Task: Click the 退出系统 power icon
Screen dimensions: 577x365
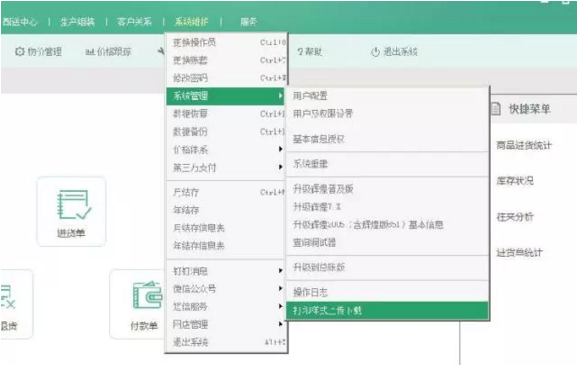Action: click(375, 52)
